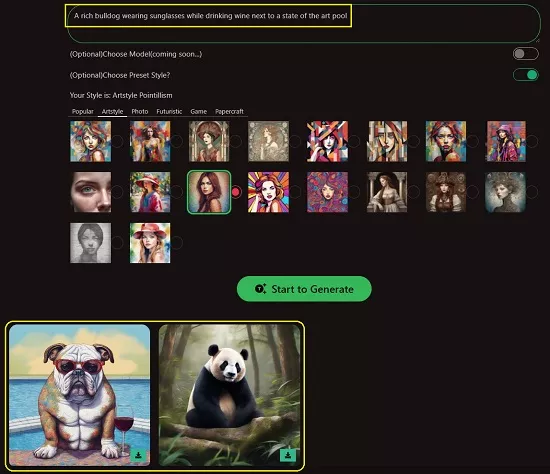Select radio button beside pop art portrait style
Image resolution: width=550 pixels, height=474 pixels.
295,192
